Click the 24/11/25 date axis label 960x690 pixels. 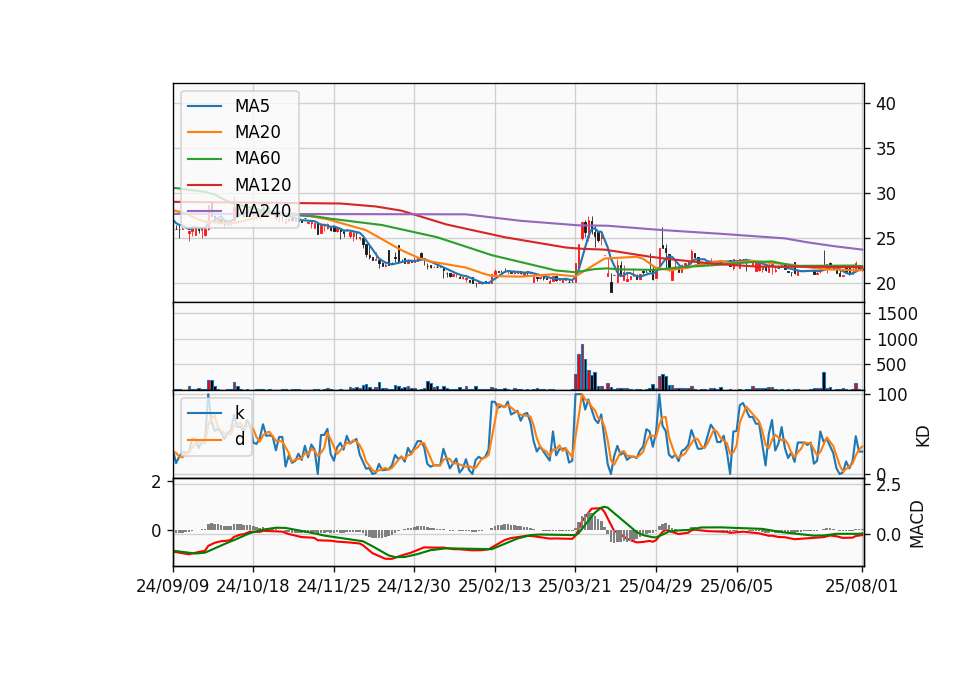click(x=334, y=586)
